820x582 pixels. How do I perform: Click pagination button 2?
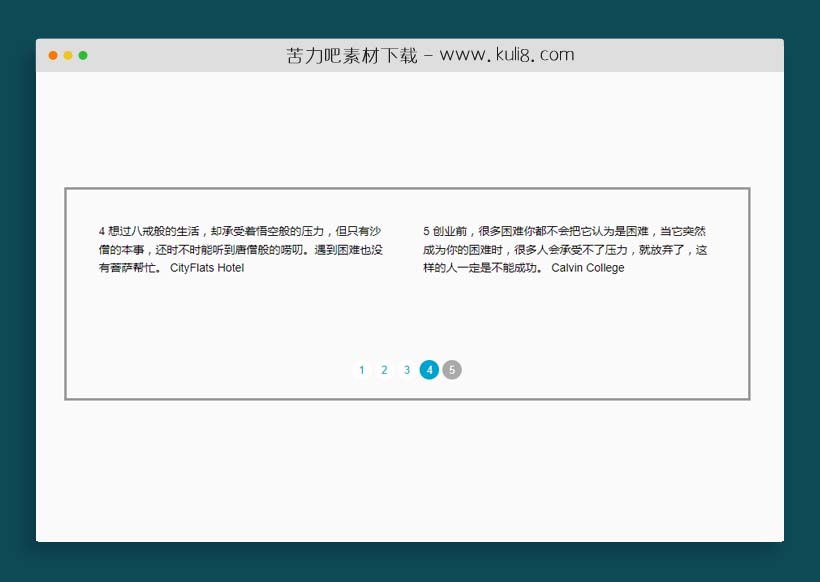coord(384,370)
